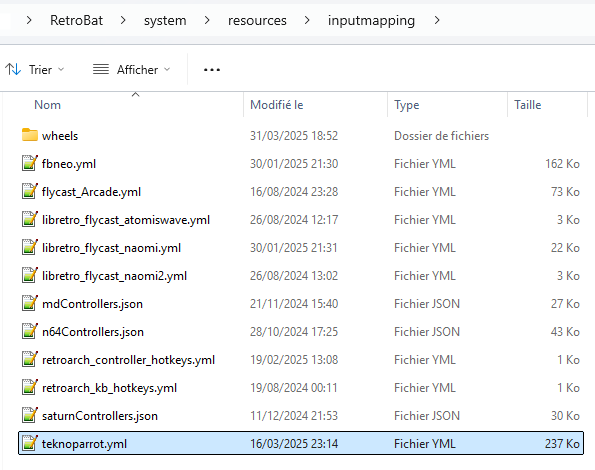This screenshot has height=470, width=595.
Task: Select the fbneo.yml file icon
Action: 30,163
